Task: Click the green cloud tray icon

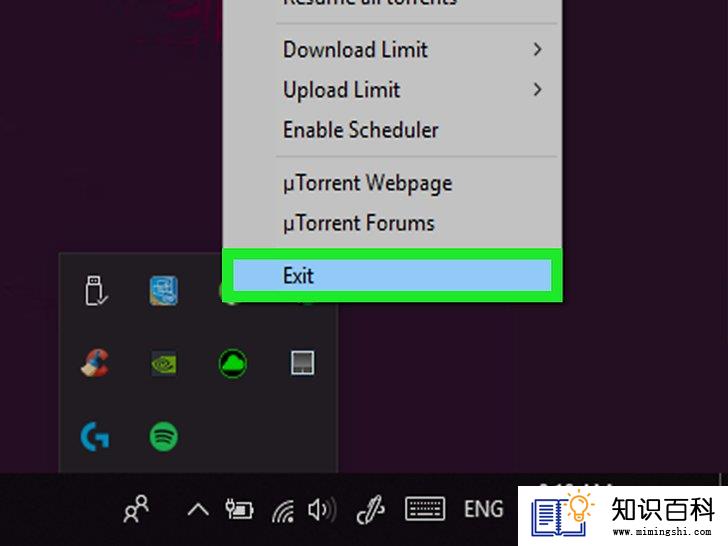Action: pos(233,363)
